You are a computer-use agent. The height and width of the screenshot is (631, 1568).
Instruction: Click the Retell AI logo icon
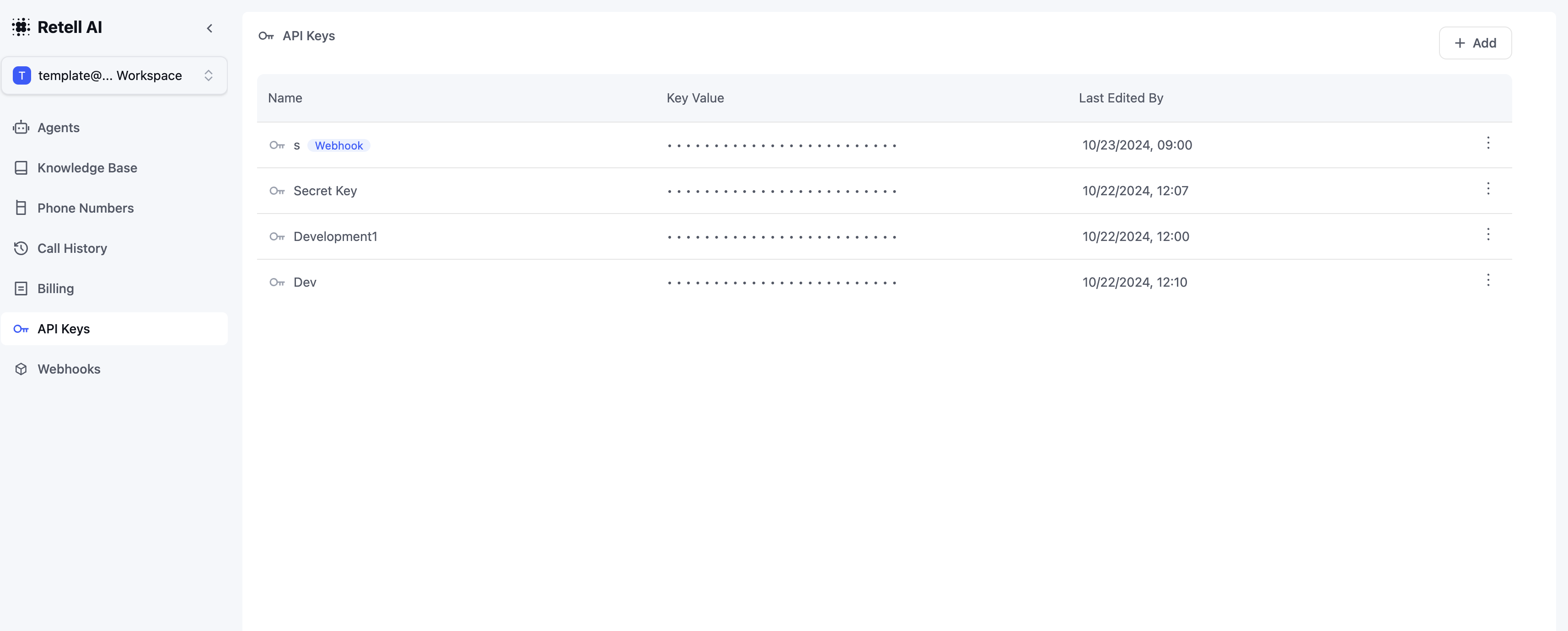click(x=21, y=27)
